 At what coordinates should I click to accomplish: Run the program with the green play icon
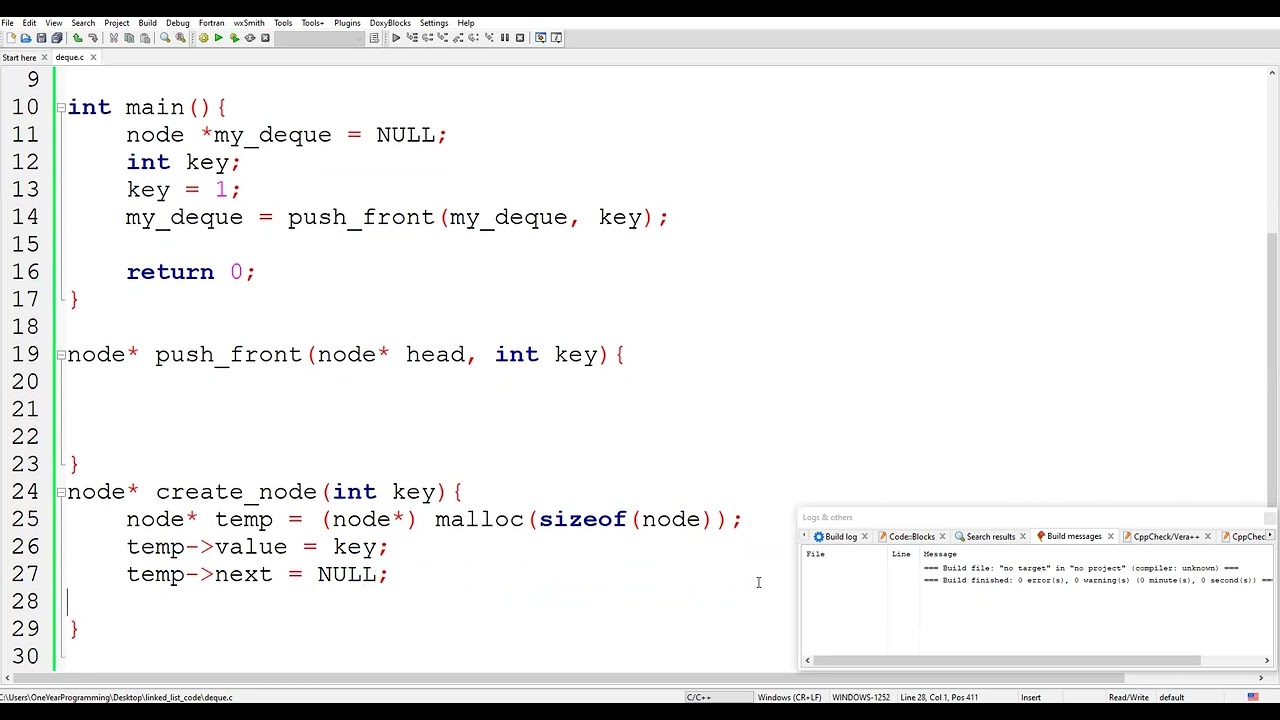coord(218,38)
